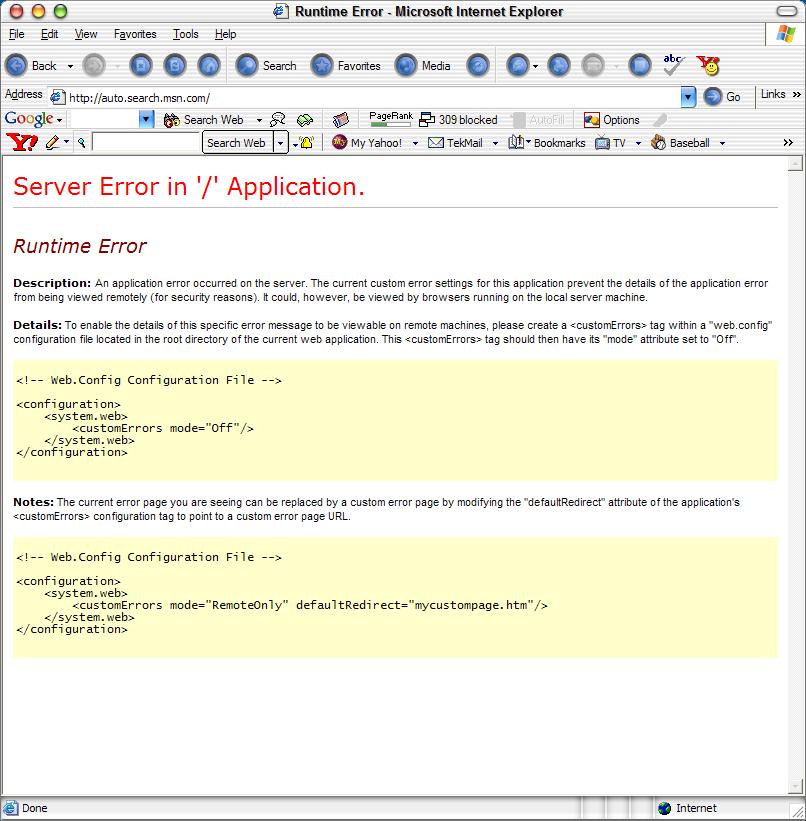Click the Yahoo! logo icon
The height and width of the screenshot is (821, 806).
[22, 142]
